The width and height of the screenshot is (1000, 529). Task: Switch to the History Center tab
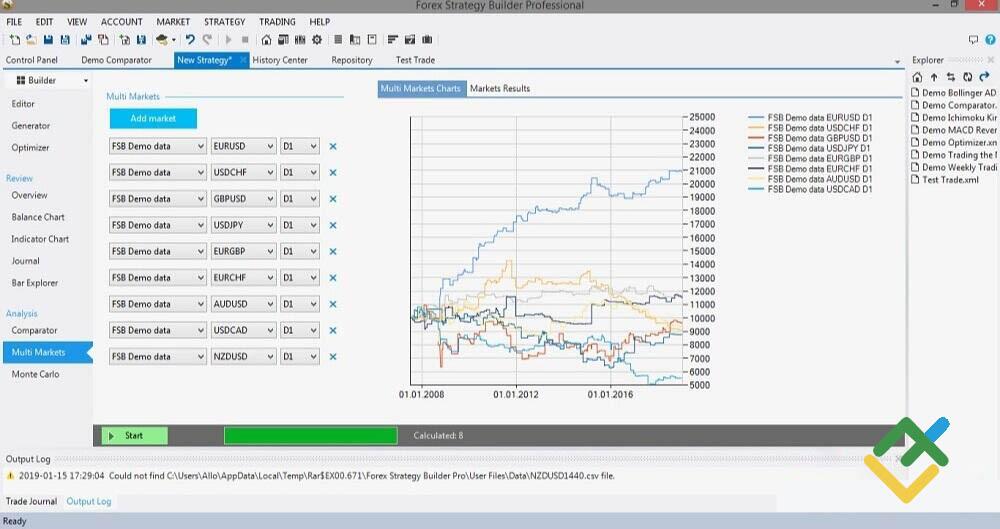click(279, 60)
